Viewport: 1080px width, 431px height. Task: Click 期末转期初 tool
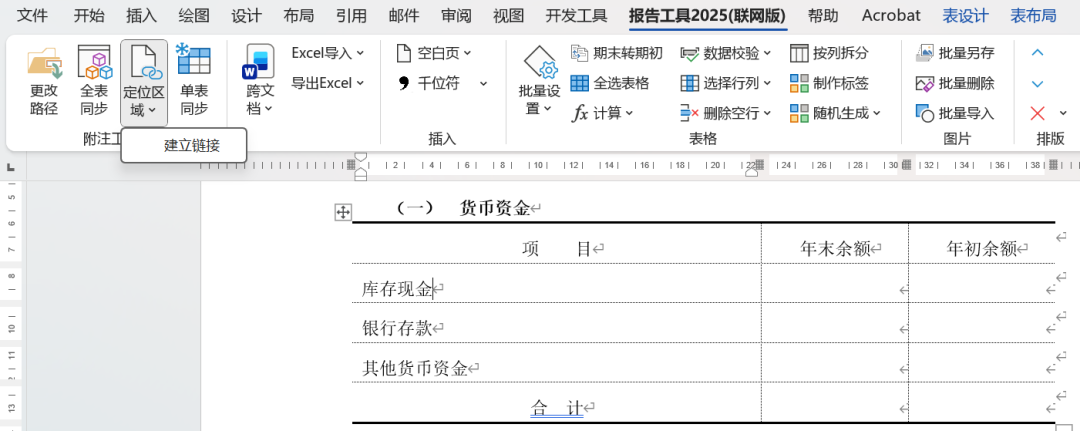pos(616,53)
